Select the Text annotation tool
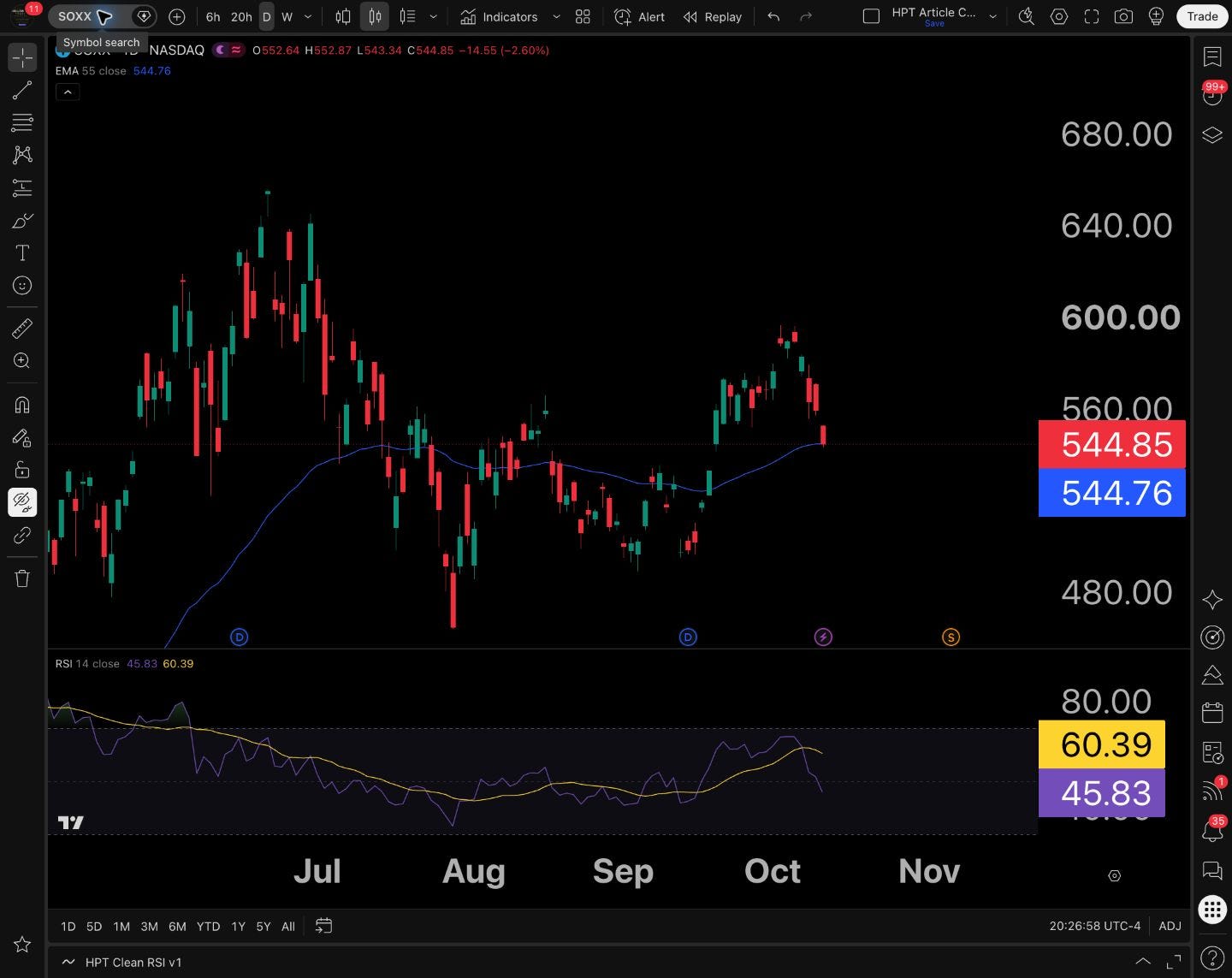Viewport: 1232px width, 978px height. [x=22, y=253]
